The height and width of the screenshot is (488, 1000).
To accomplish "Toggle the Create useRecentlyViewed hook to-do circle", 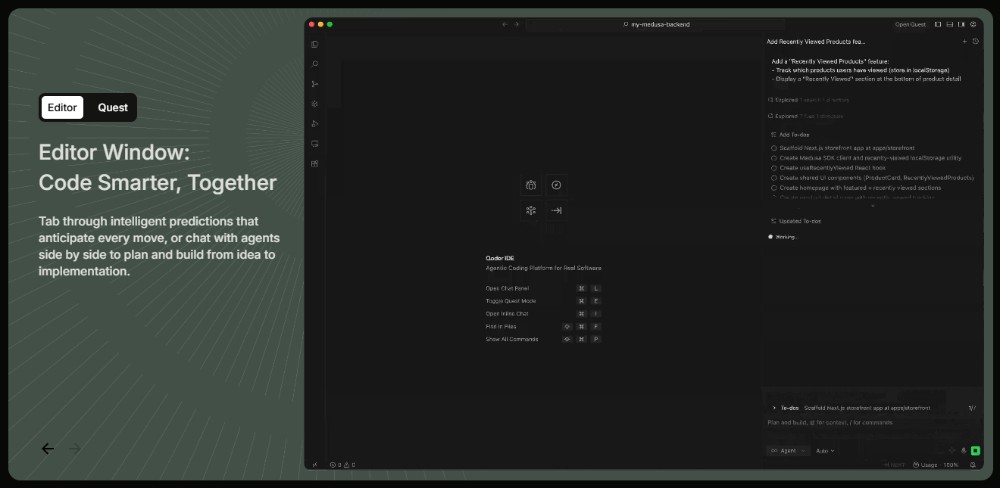I will coord(774,168).
